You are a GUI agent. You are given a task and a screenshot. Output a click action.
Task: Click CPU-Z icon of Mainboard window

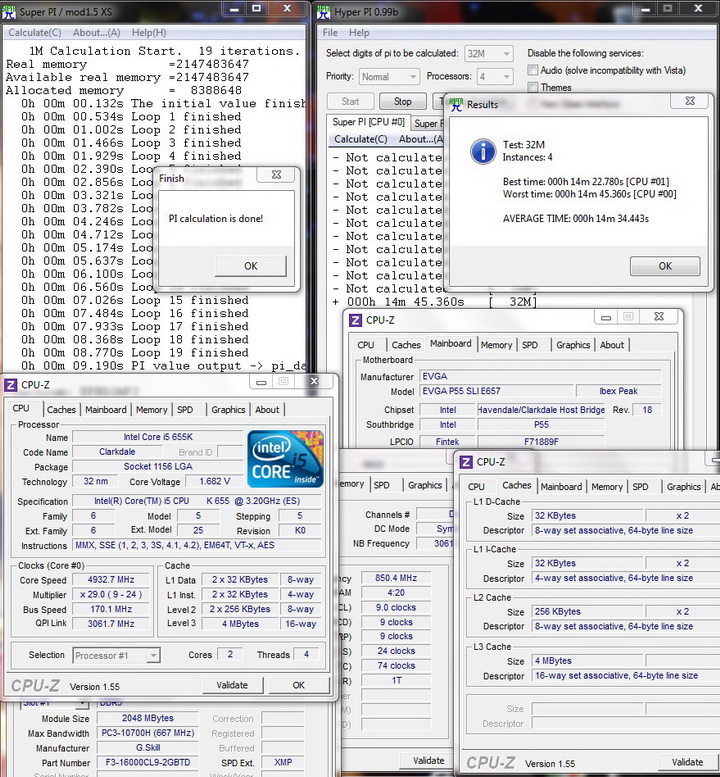(355, 320)
